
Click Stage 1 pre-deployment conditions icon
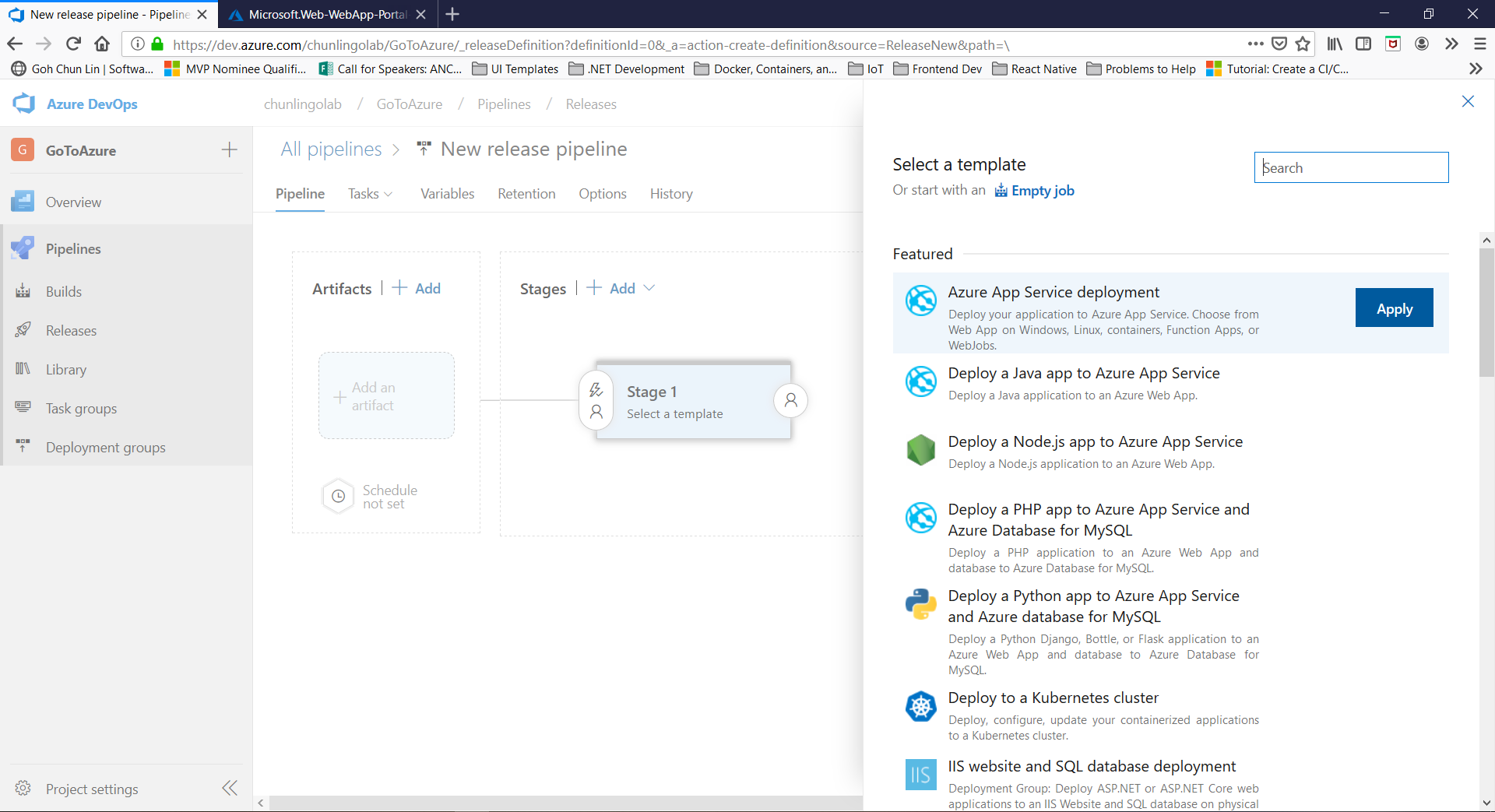[596, 400]
